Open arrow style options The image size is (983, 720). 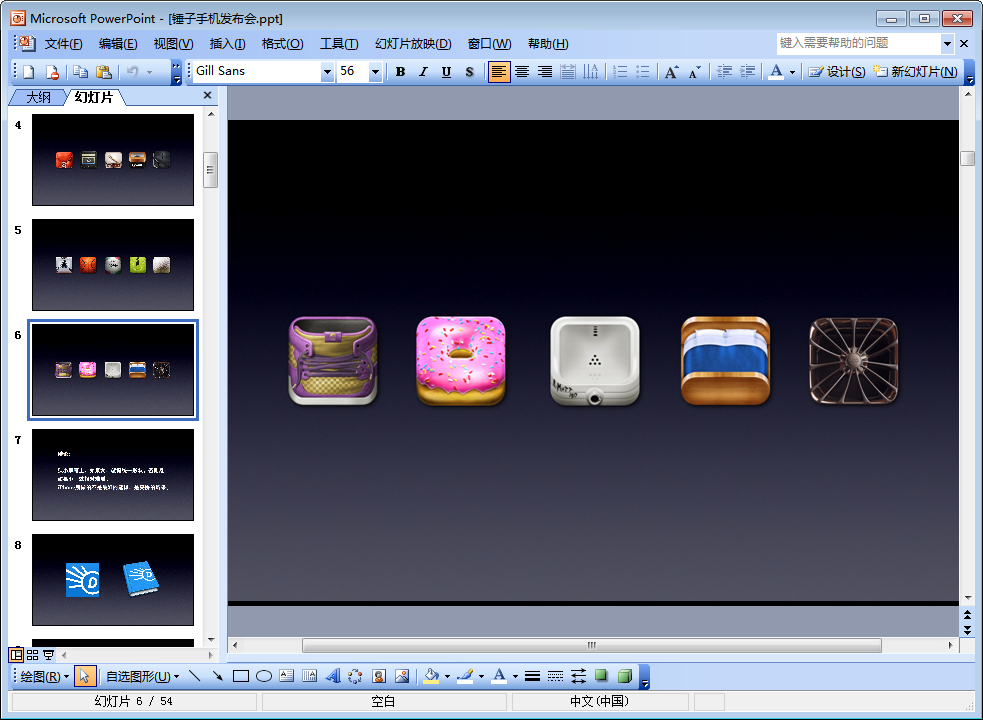[x=578, y=676]
